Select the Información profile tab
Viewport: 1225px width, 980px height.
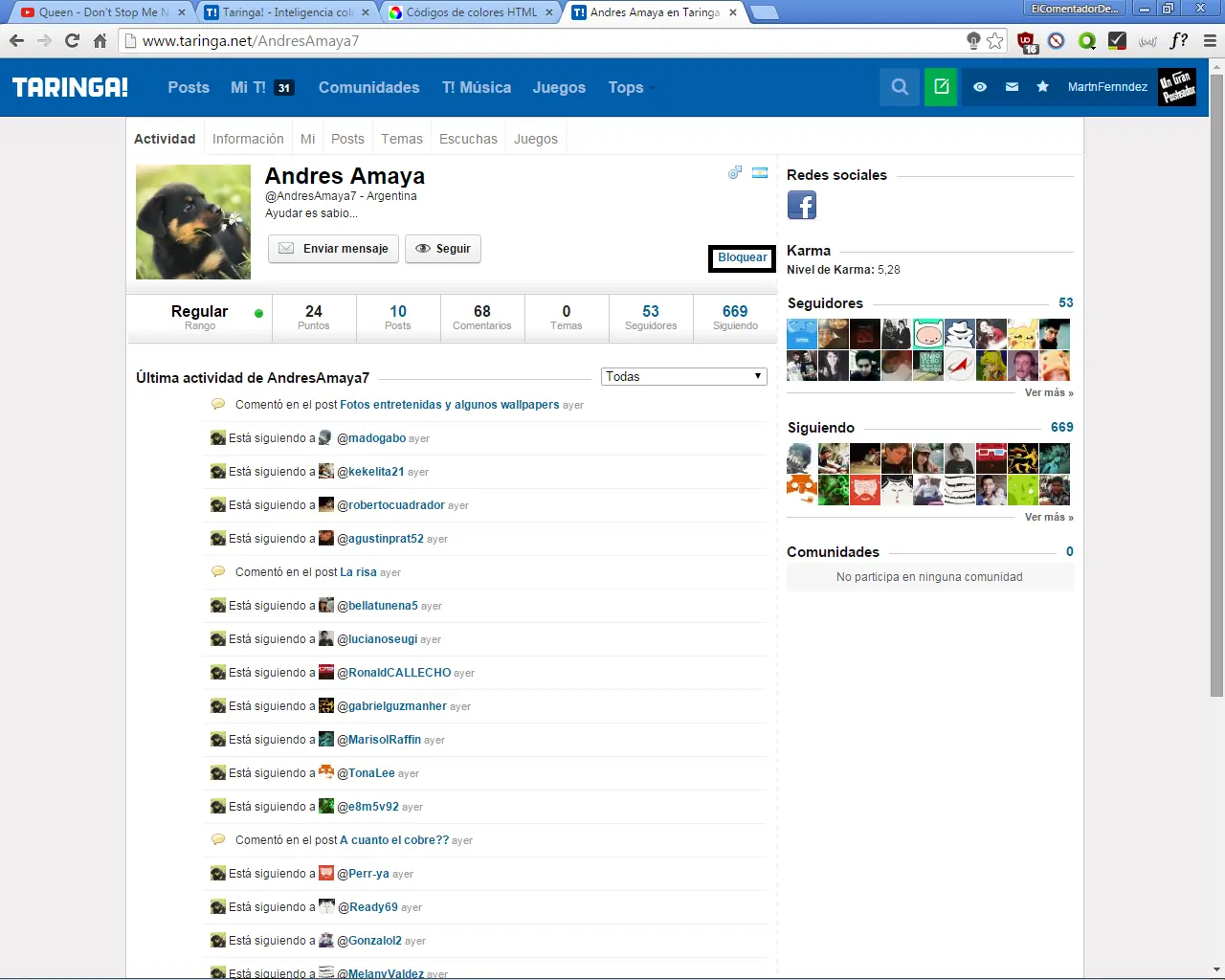tap(248, 139)
